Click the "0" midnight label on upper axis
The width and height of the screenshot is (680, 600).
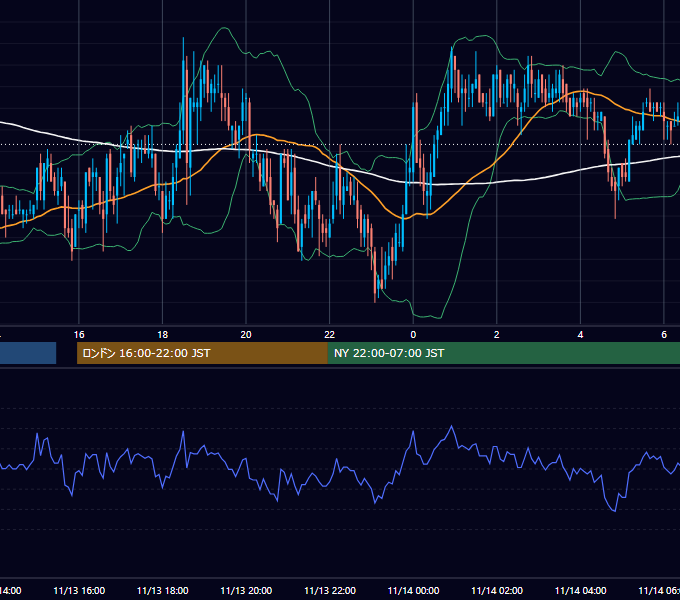coord(413,335)
